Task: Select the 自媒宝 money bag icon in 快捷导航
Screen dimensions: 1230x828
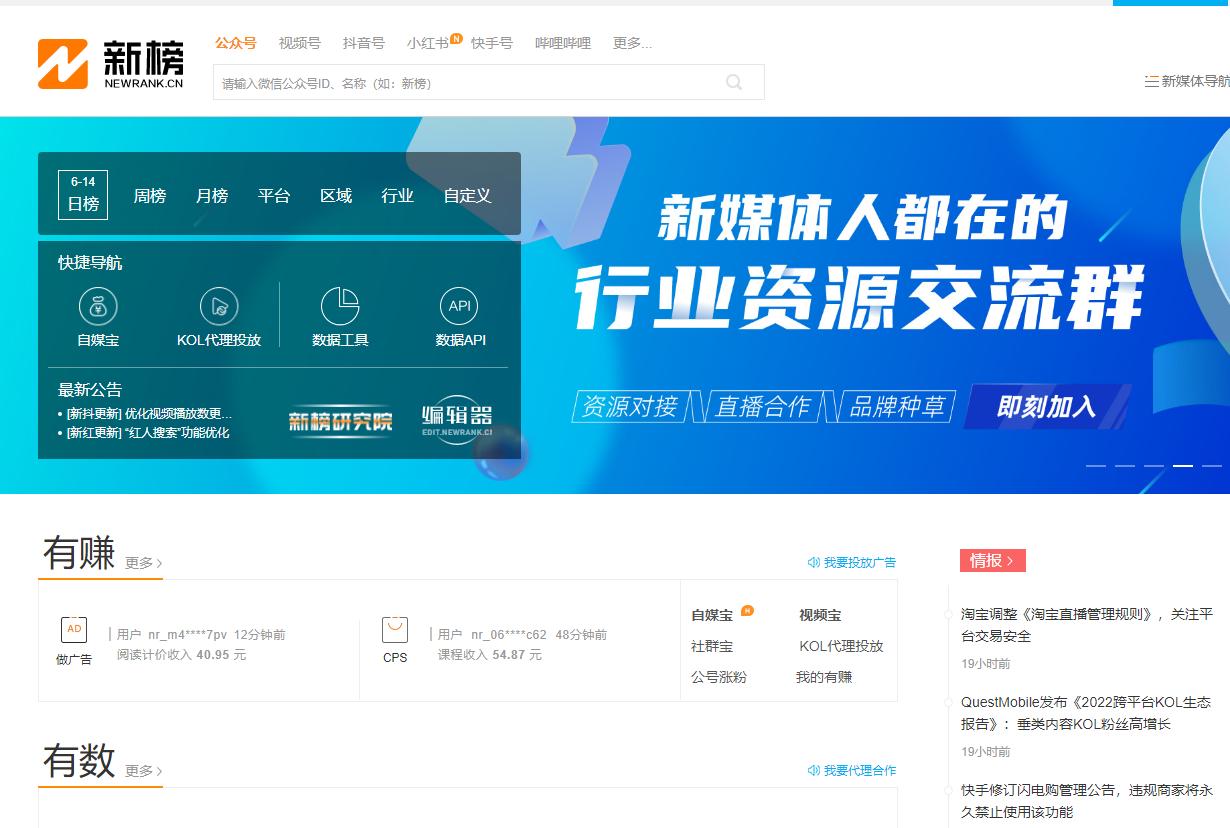Action: tap(97, 305)
